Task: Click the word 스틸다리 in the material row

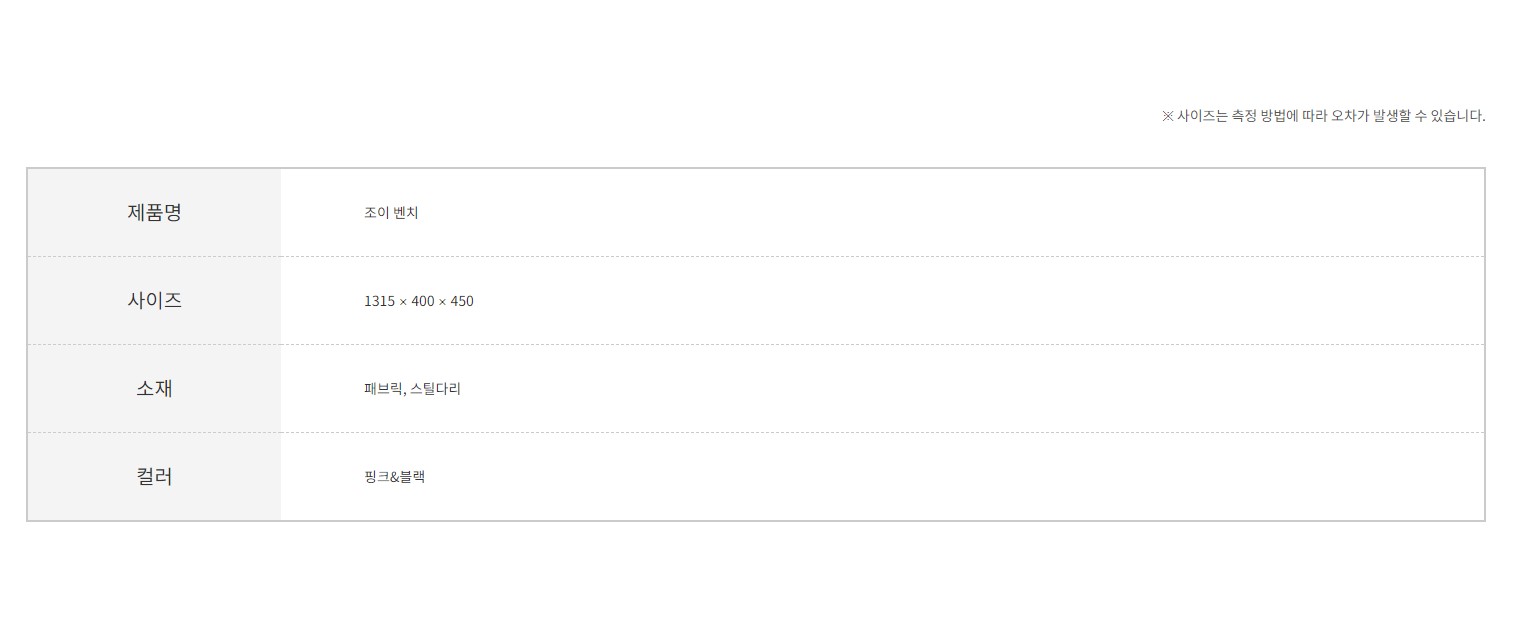Action: pos(436,389)
